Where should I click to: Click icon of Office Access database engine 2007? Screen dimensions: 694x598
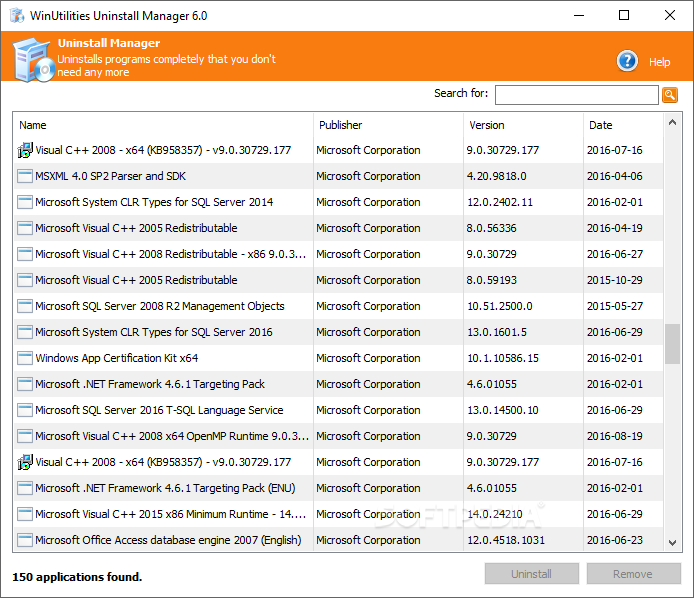pyautogui.click(x=25, y=540)
